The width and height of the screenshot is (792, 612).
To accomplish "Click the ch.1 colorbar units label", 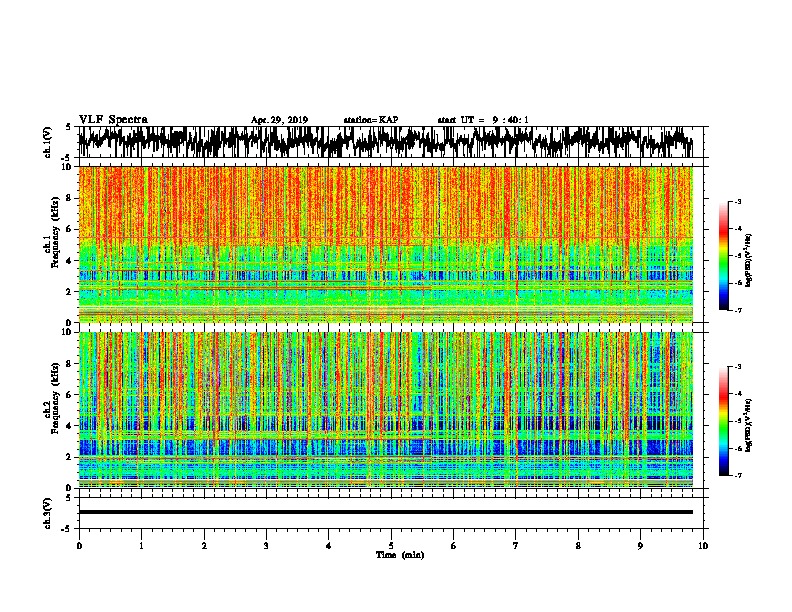I will 749,260.
